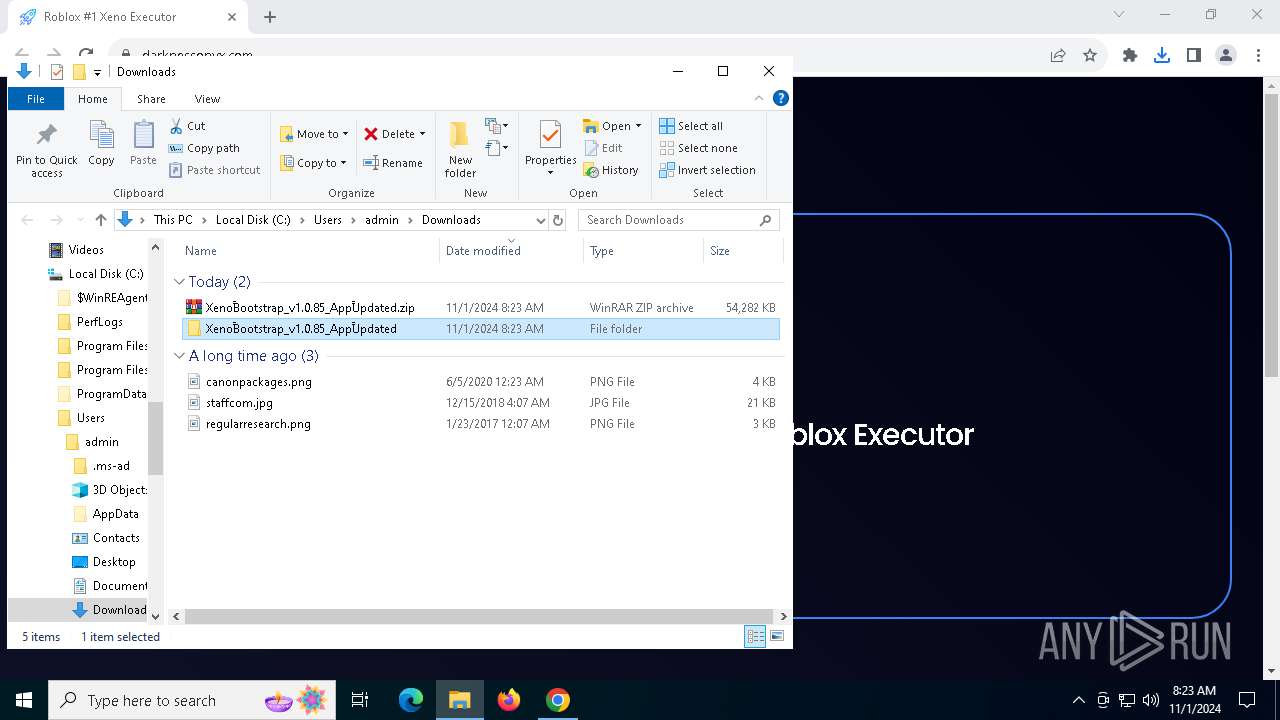
Task: Go up one folder level
Action: 100,220
